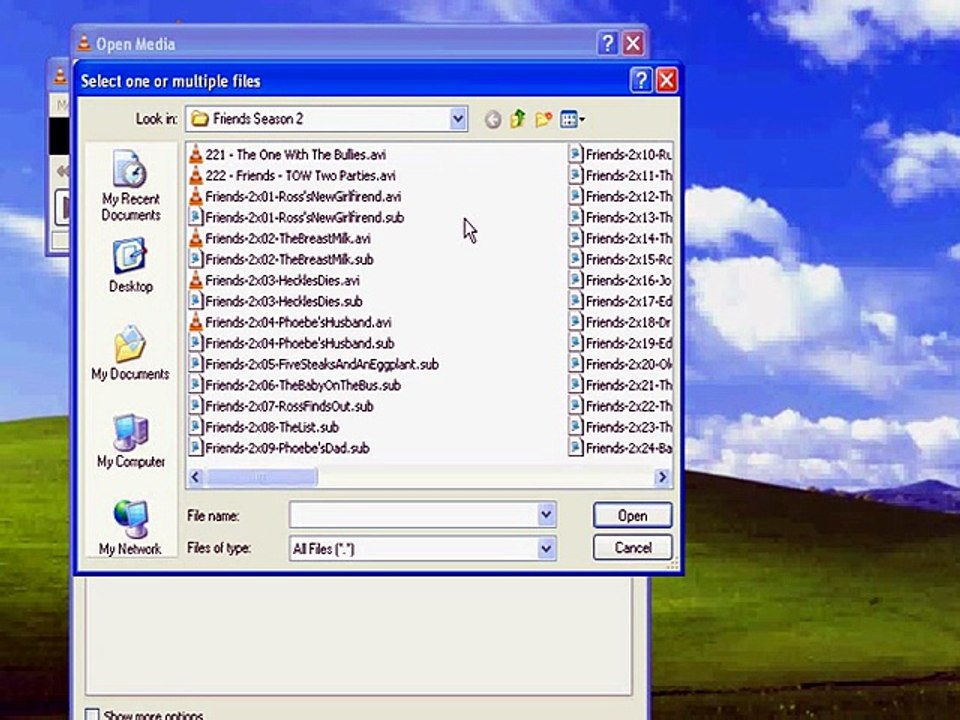Select the Friends-2x22 subtitle file
This screenshot has width=960, height=720.
click(x=620, y=406)
